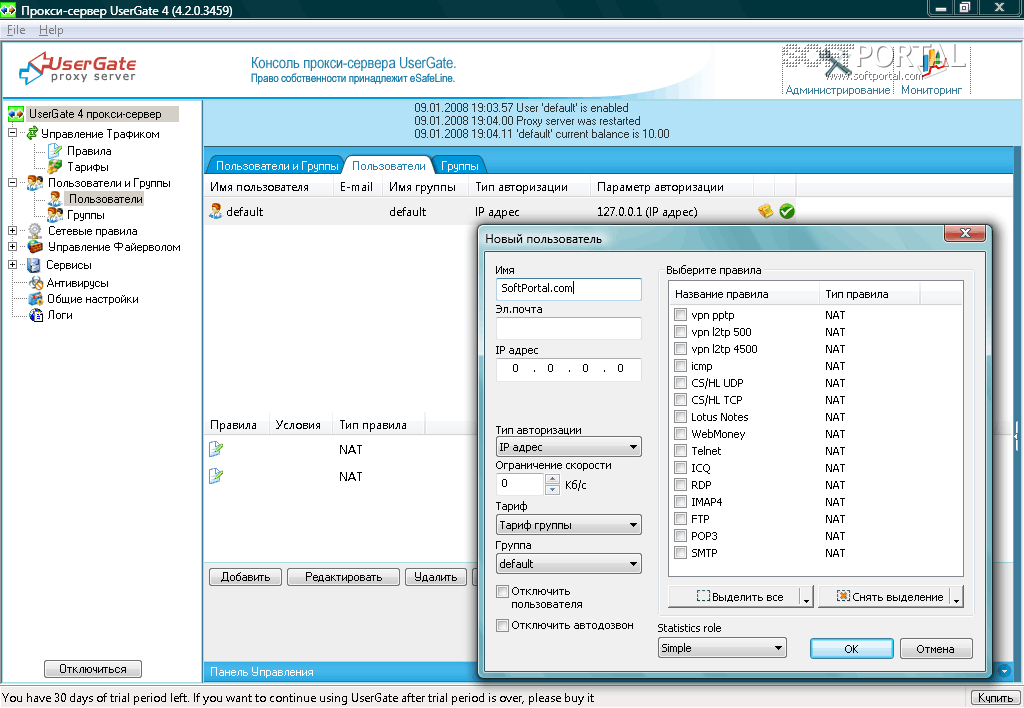Viewport: 1024px width, 708px height.
Task: Click the Управление Трафиком tree icon
Action: pos(31,133)
